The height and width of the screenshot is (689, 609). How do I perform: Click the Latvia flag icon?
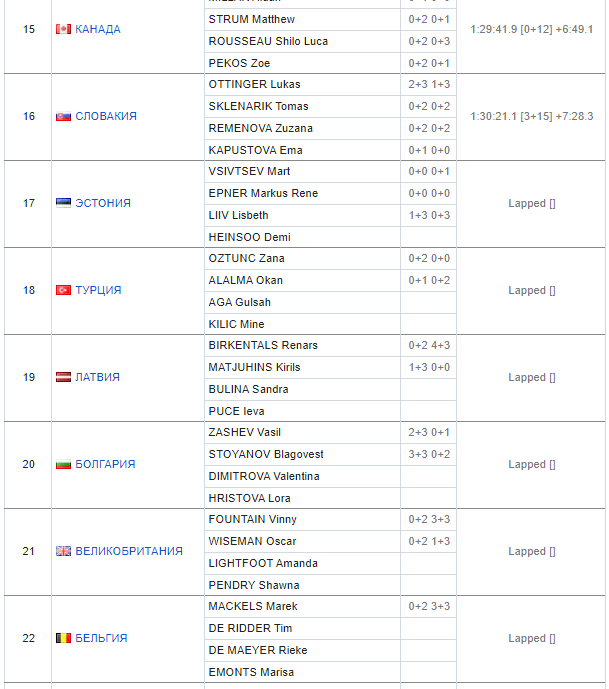click(x=63, y=378)
